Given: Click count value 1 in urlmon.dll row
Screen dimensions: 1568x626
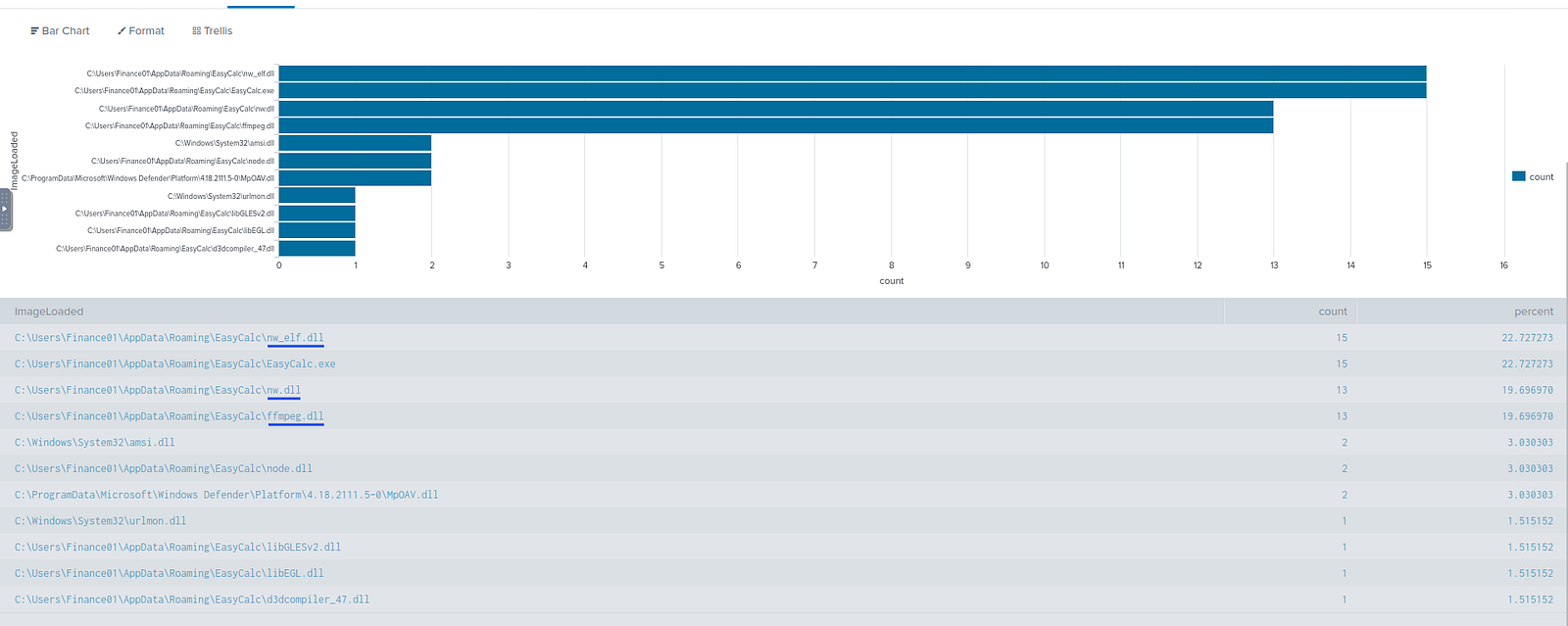Looking at the screenshot, I should pyautogui.click(x=1345, y=521).
